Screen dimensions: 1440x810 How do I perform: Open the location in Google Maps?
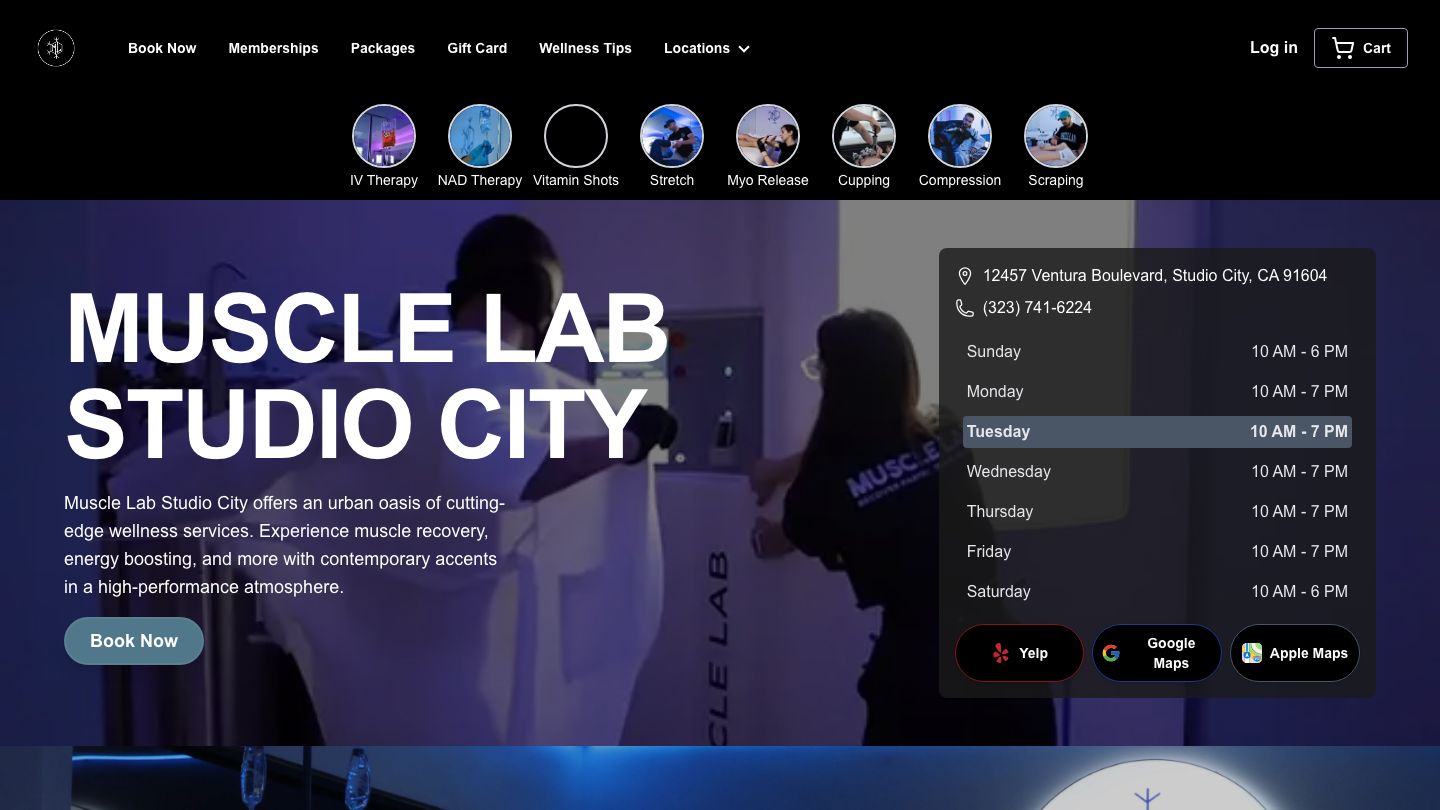(x=1157, y=653)
